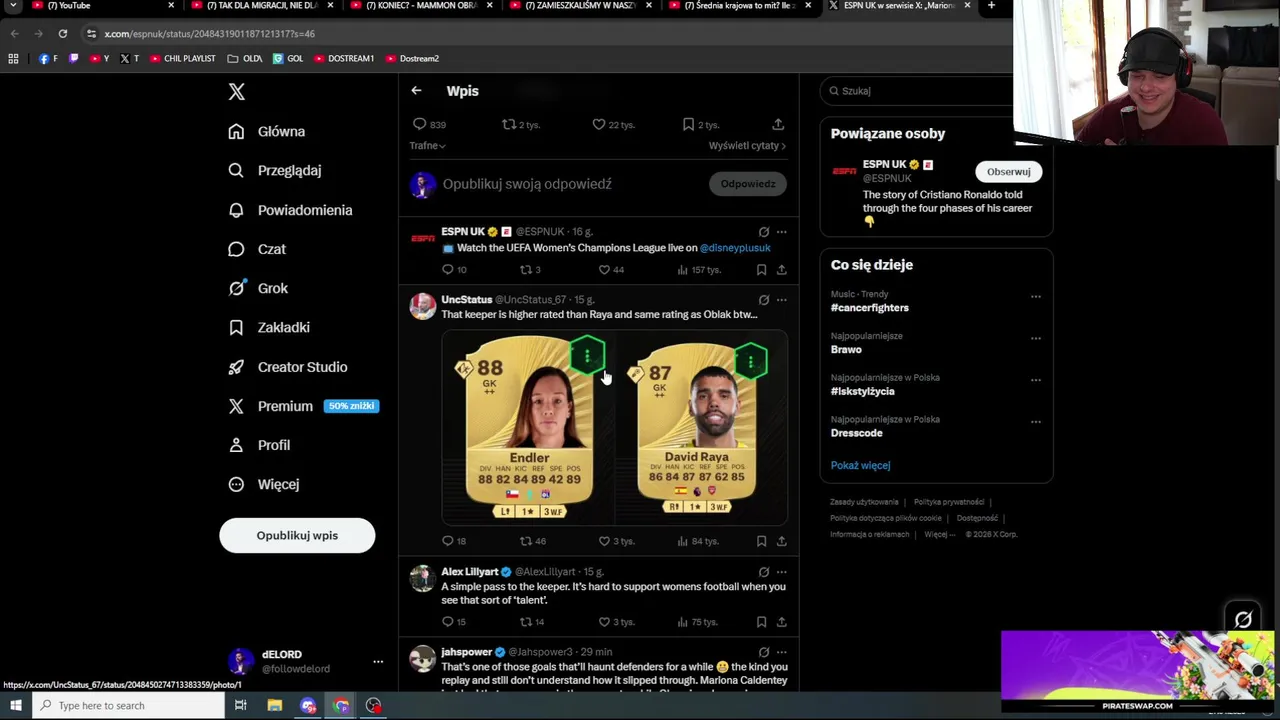Share the ESPN UK reply

781,270
